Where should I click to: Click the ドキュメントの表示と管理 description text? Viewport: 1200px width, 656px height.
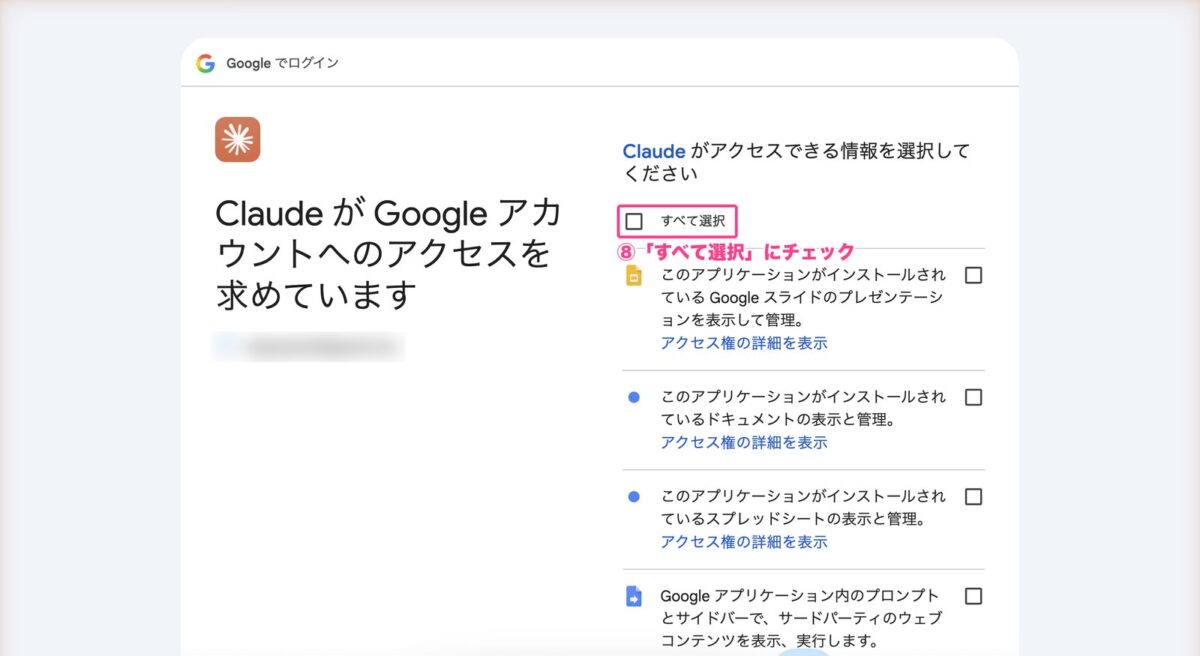coord(802,408)
